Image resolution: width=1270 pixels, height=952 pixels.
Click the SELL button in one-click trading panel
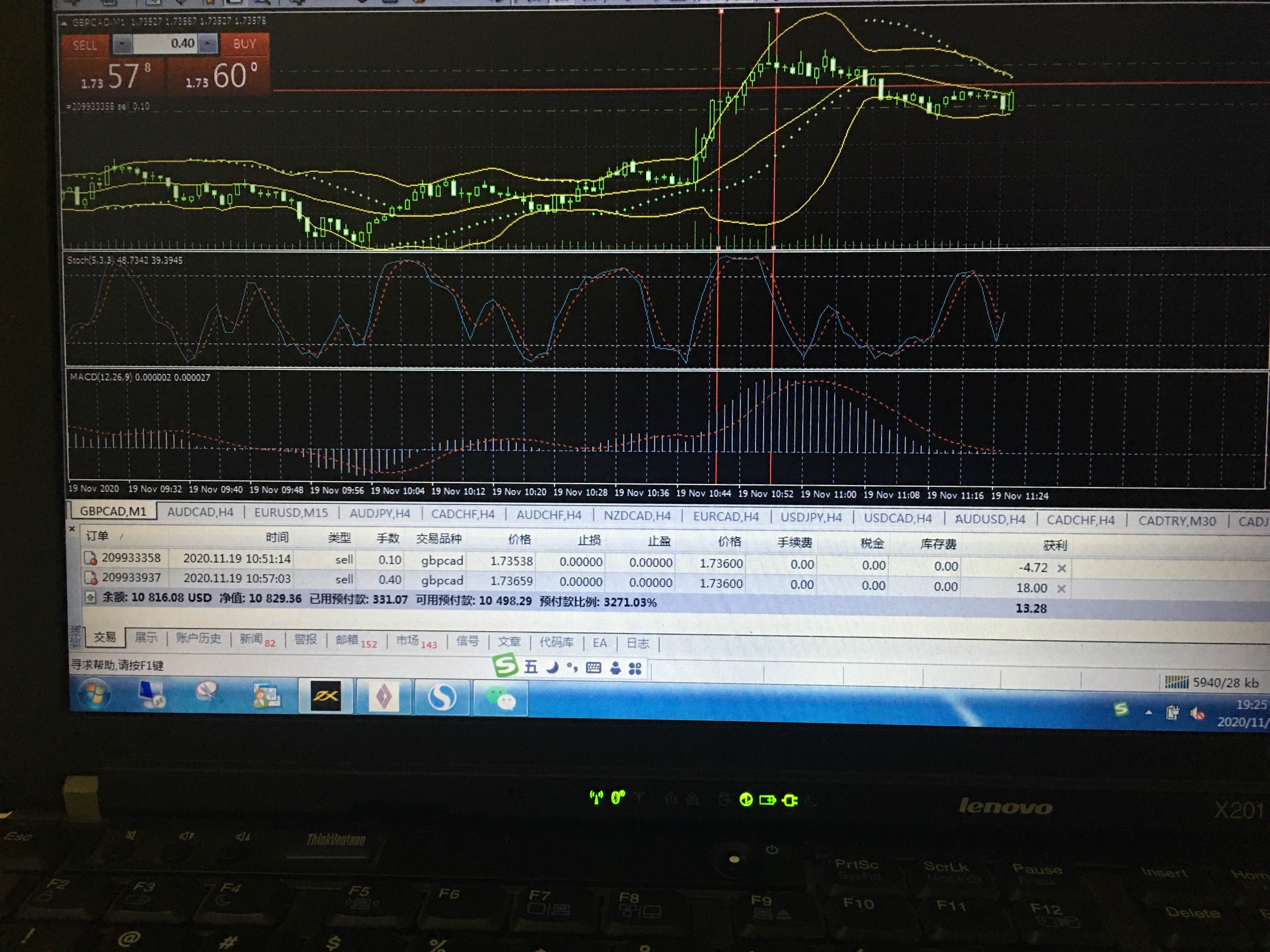[85, 45]
